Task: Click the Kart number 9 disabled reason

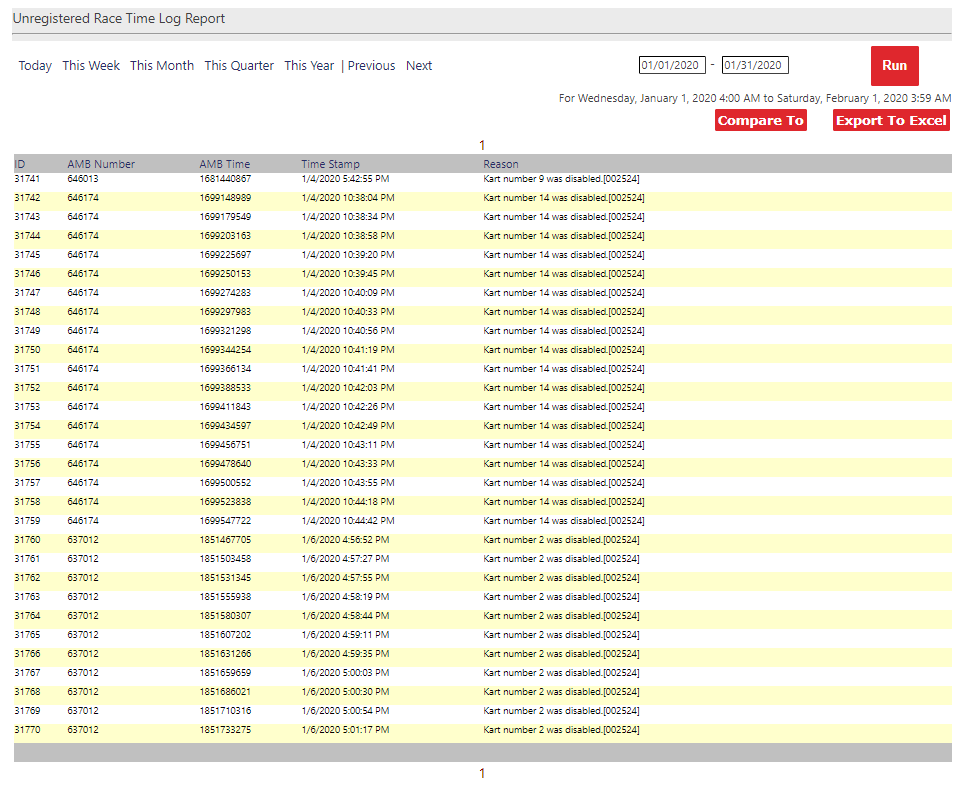Action: 561,179
